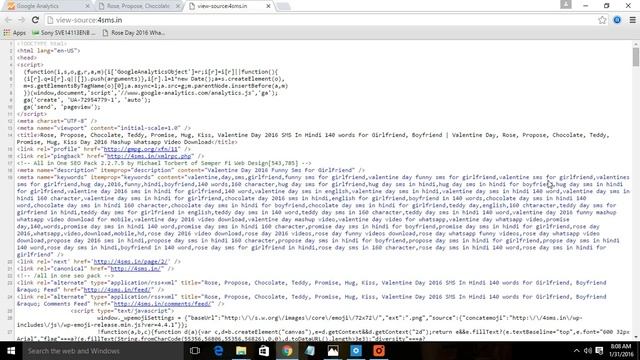Reload the view-source page
This screenshot has width=640, height=360.
click(35, 20)
